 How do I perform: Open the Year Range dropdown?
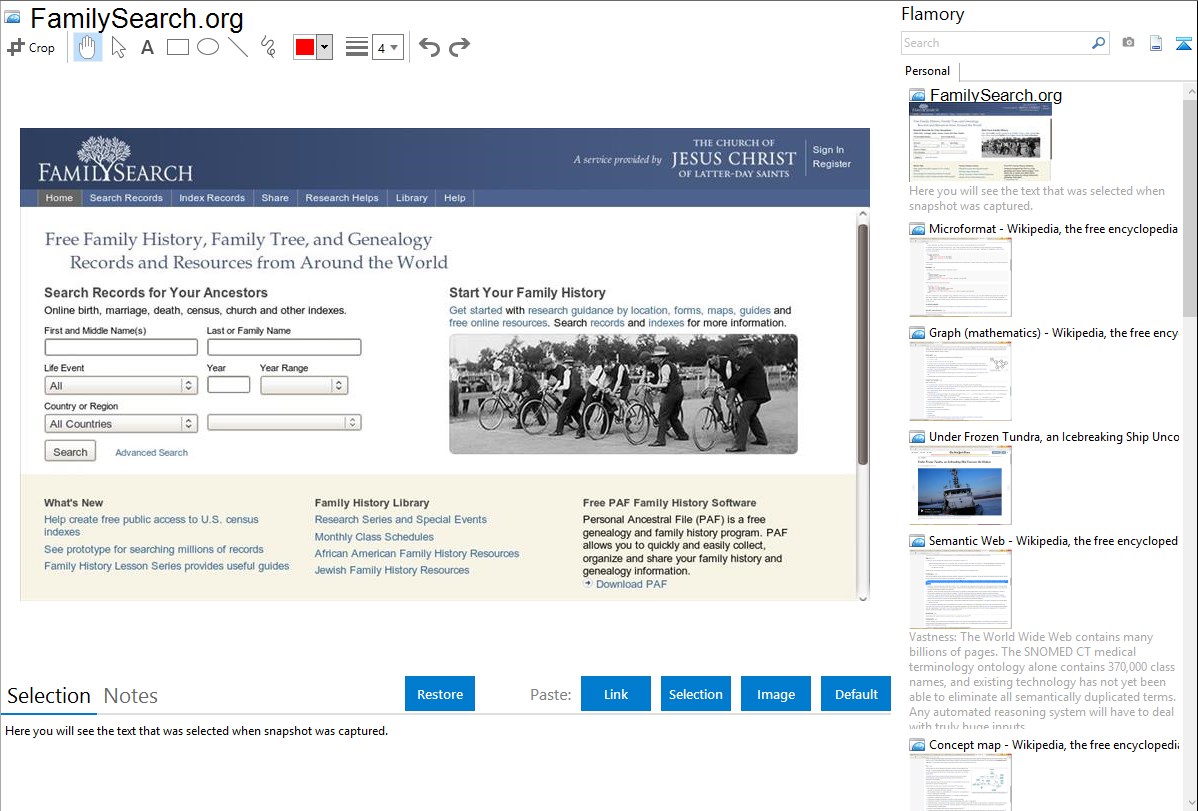pyautogui.click(x=304, y=386)
